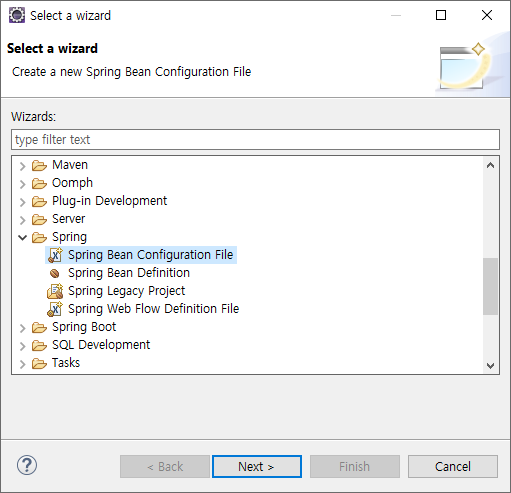Click the SQL Development folder icon
Screen dimensions: 511x493
(x=39, y=345)
